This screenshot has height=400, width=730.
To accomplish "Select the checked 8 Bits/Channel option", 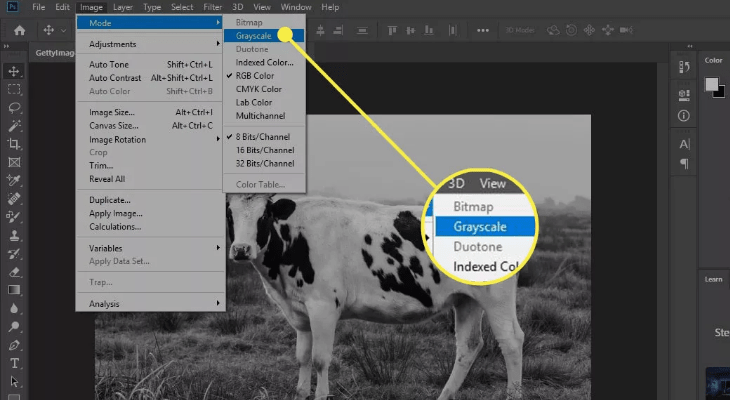I will (265, 134).
